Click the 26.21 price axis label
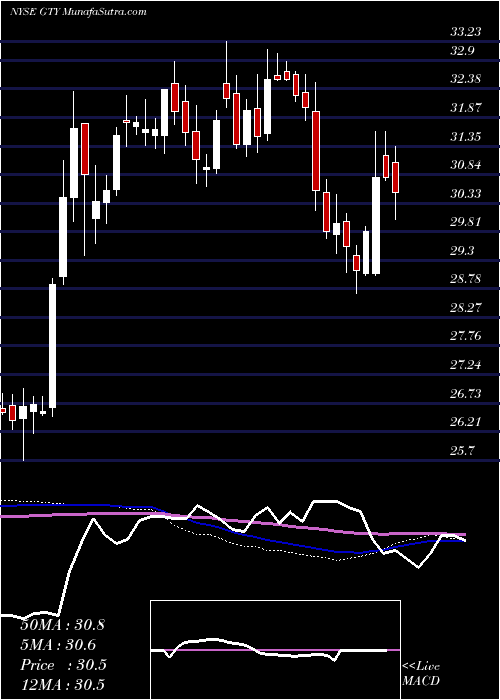The image size is (500, 700). click(465, 422)
